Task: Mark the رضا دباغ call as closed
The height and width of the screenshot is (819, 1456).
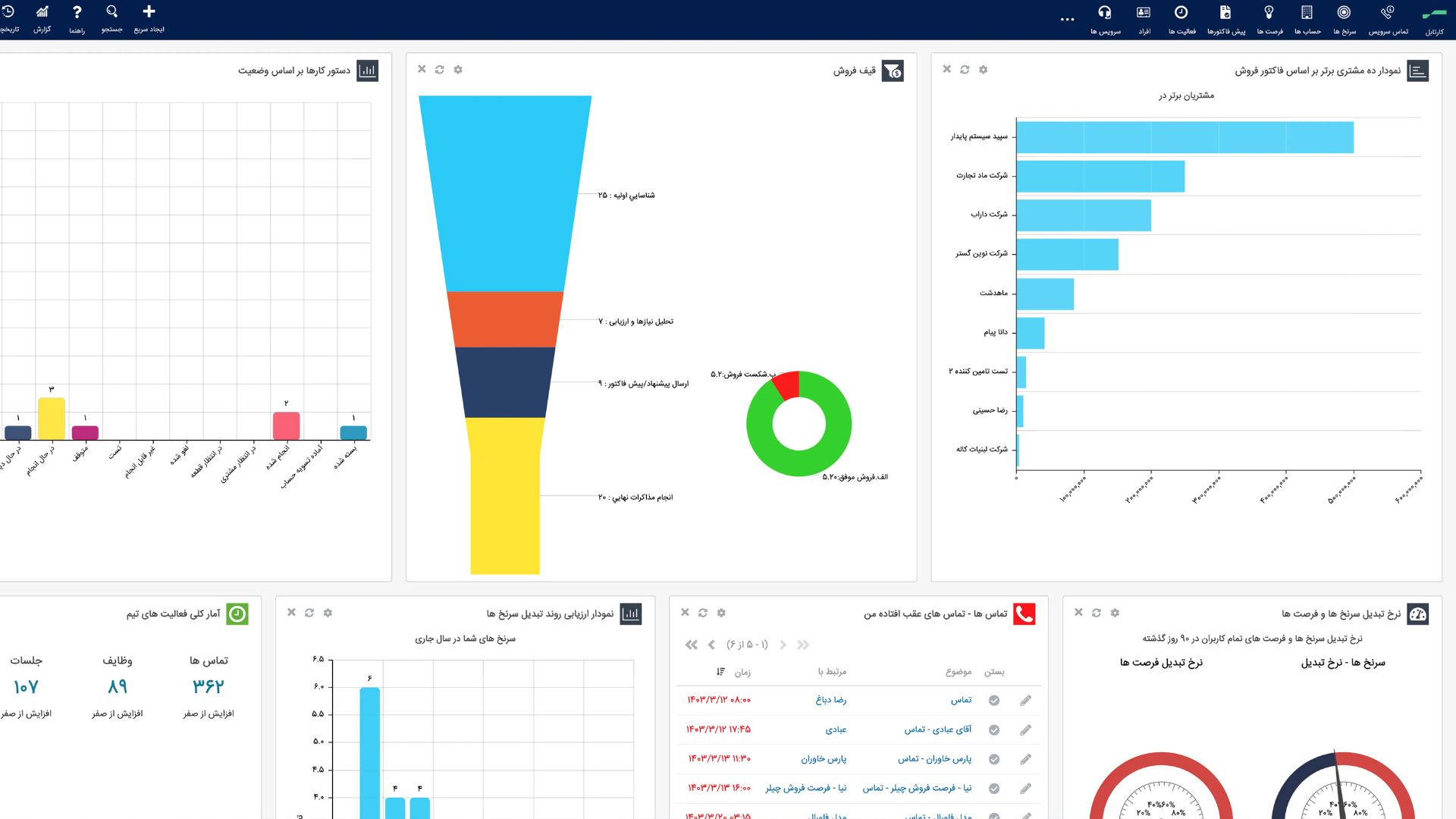Action: [x=994, y=701]
